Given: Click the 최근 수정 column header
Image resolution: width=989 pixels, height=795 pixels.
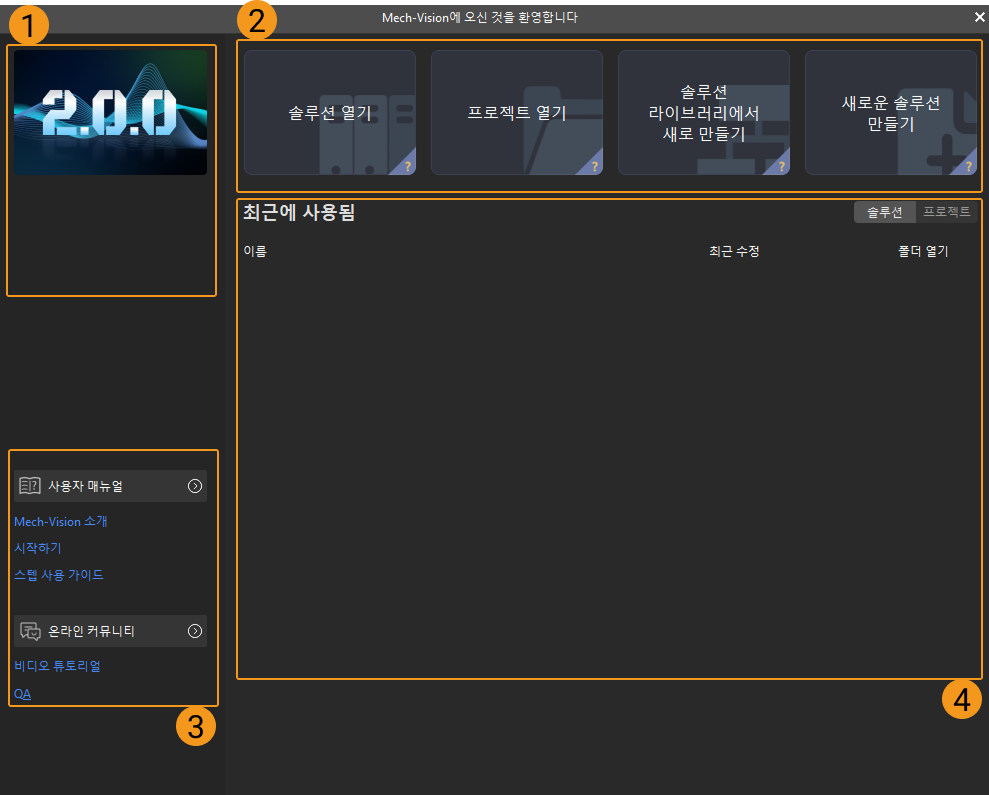Looking at the screenshot, I should tap(734, 251).
